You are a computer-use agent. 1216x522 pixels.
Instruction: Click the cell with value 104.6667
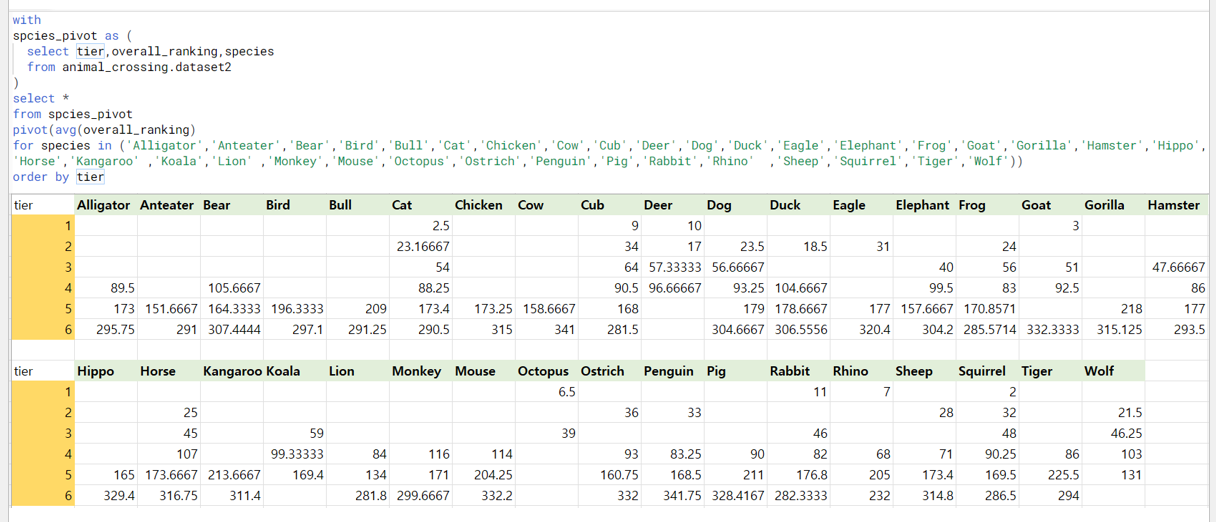coord(801,288)
